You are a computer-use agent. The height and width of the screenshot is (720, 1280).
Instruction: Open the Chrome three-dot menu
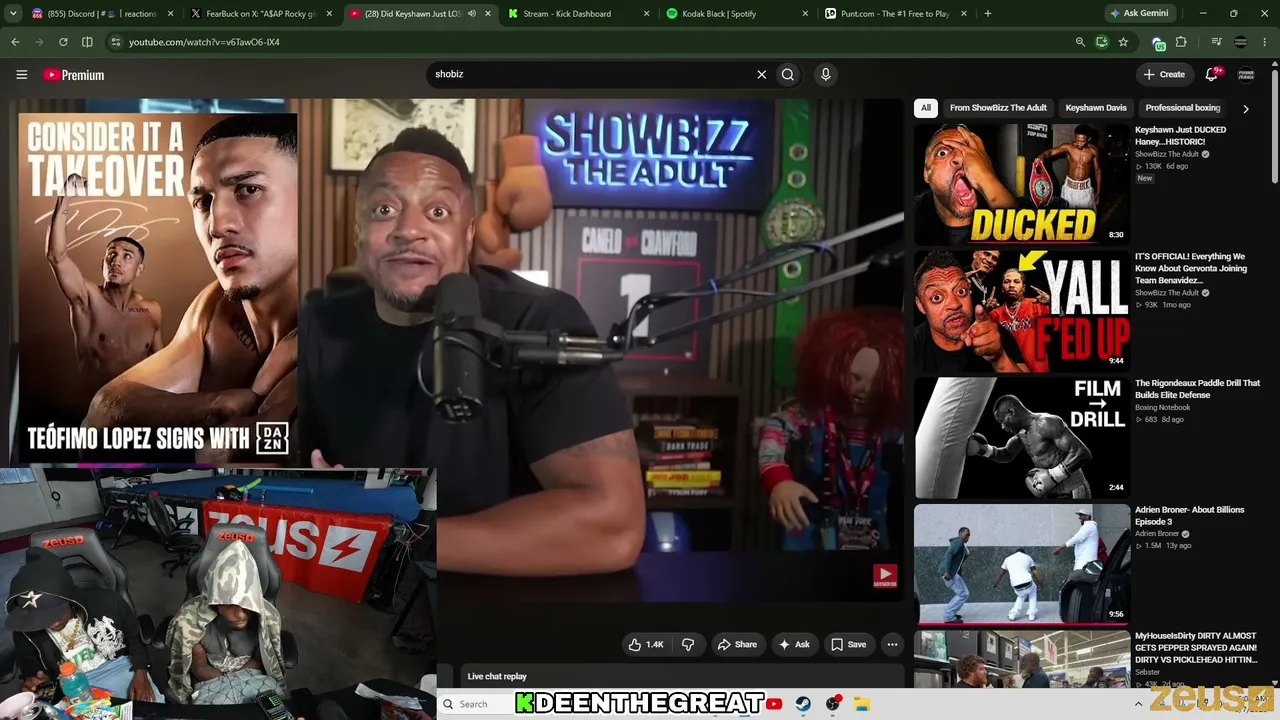(1264, 42)
